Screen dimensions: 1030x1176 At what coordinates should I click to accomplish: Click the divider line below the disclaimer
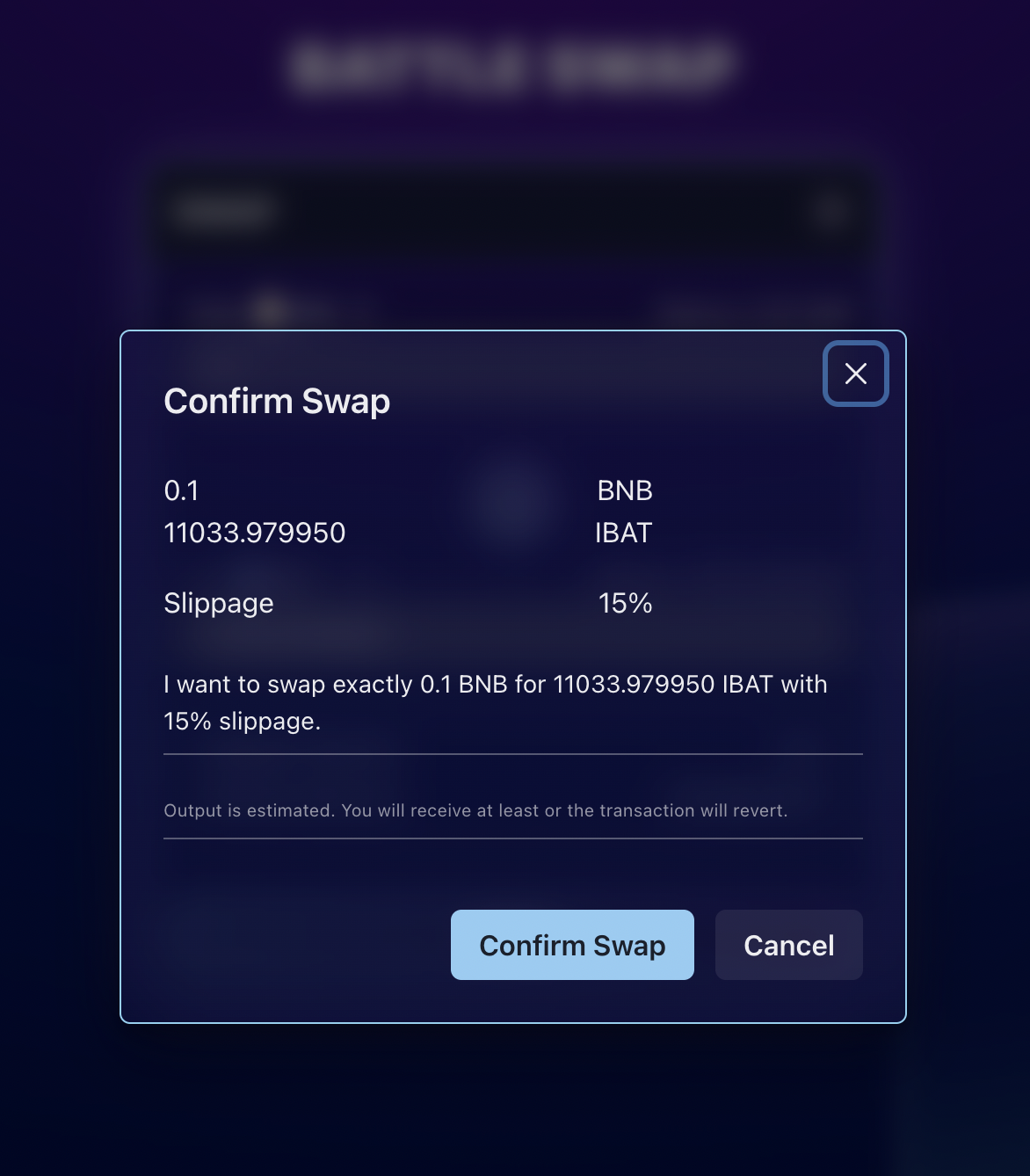coord(513,838)
